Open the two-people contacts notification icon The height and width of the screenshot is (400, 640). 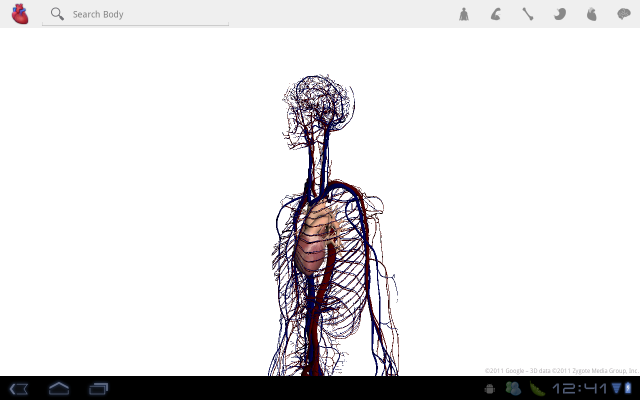point(513,389)
